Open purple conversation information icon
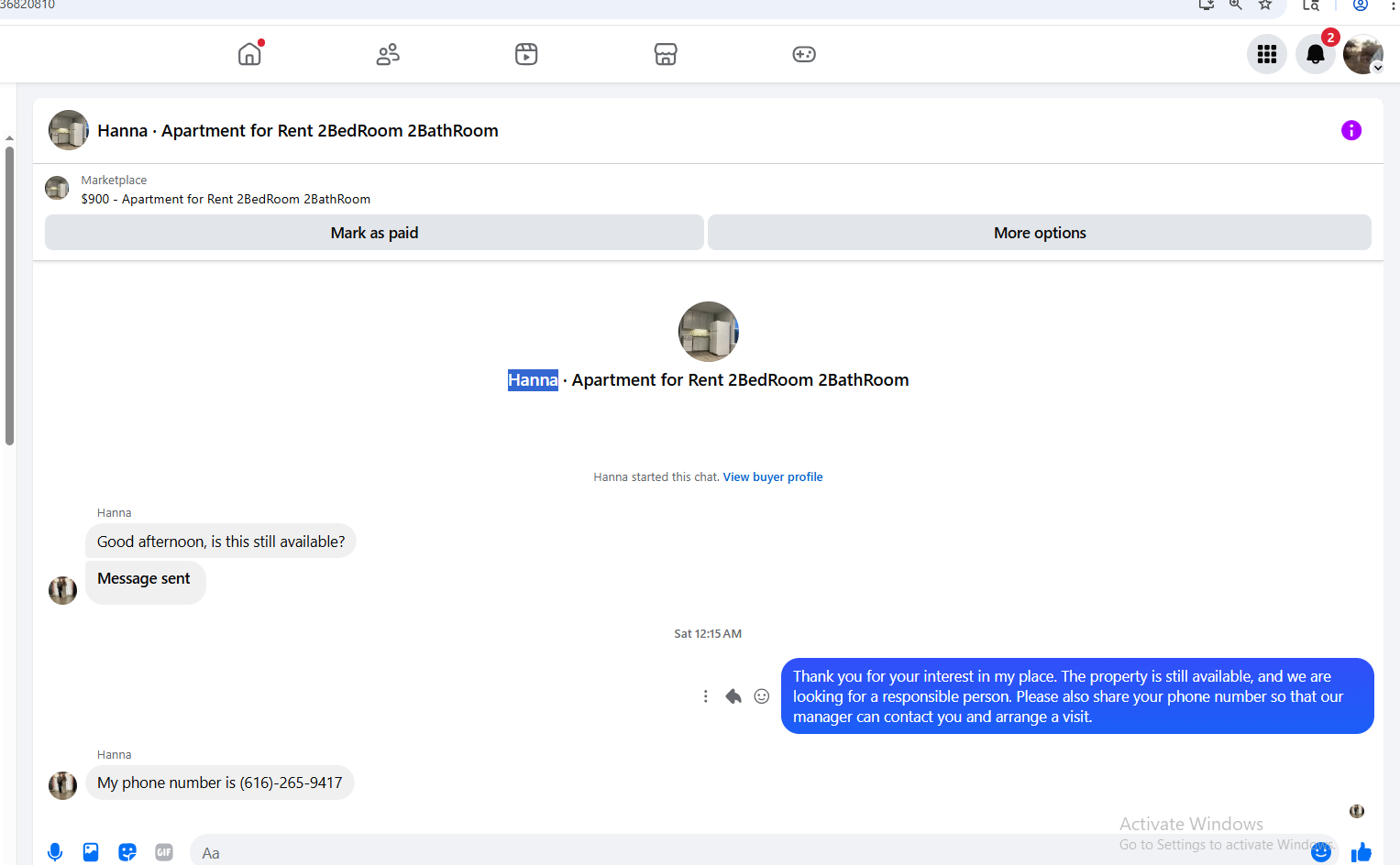Screen dimensions: 1400x865 point(1351,130)
